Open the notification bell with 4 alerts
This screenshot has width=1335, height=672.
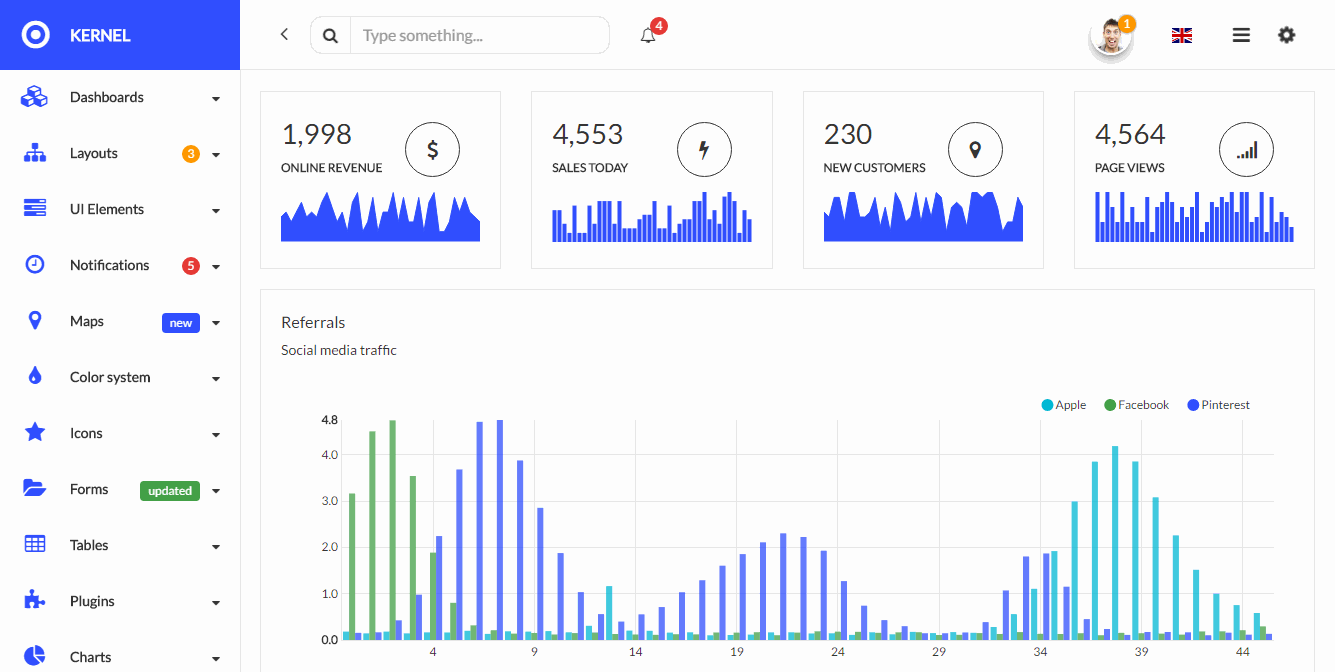click(647, 34)
